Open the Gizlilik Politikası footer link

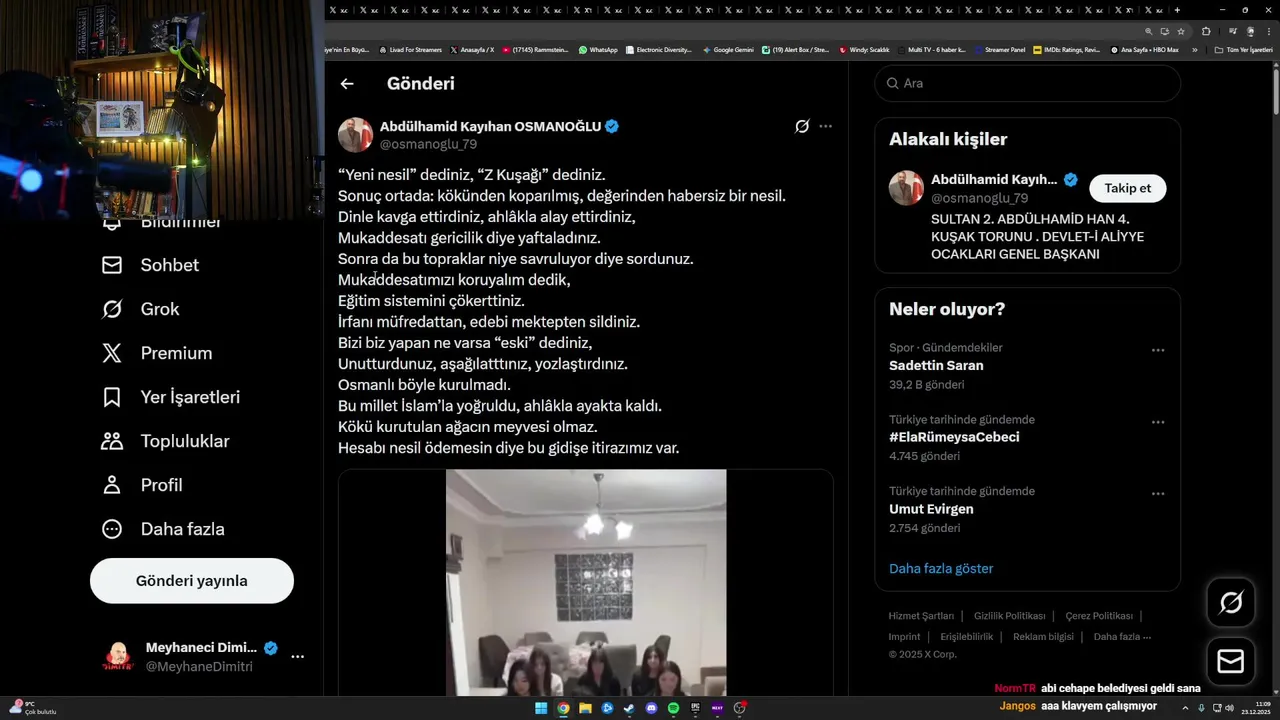1009,616
